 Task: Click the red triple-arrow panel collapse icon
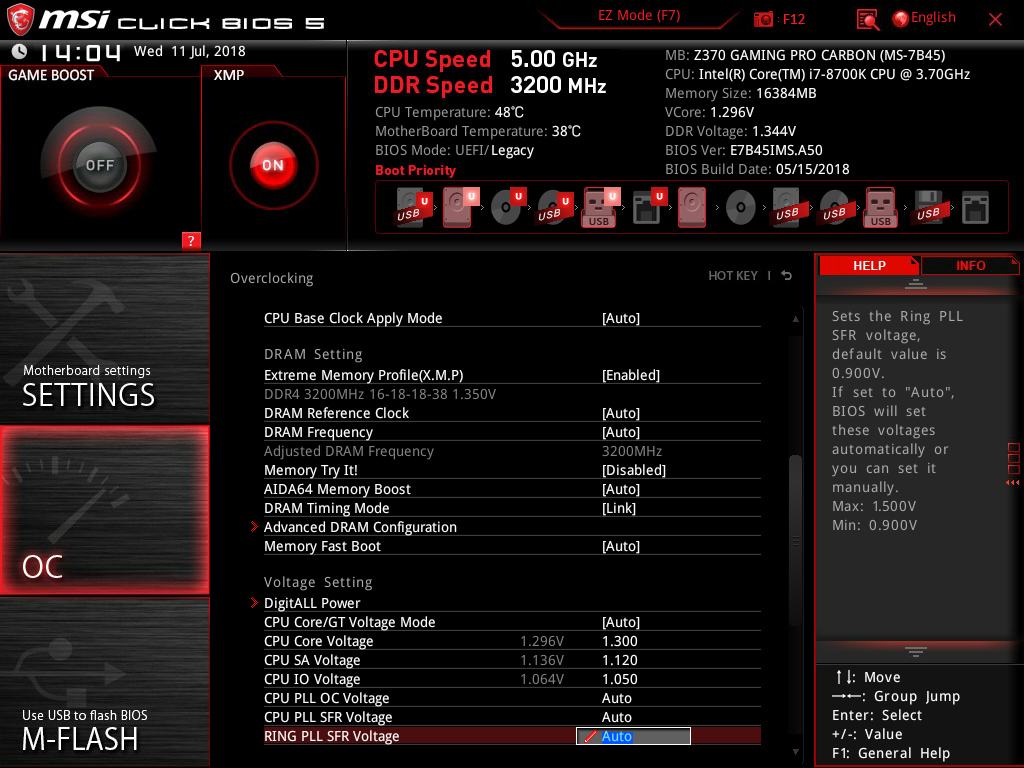[x=1012, y=483]
